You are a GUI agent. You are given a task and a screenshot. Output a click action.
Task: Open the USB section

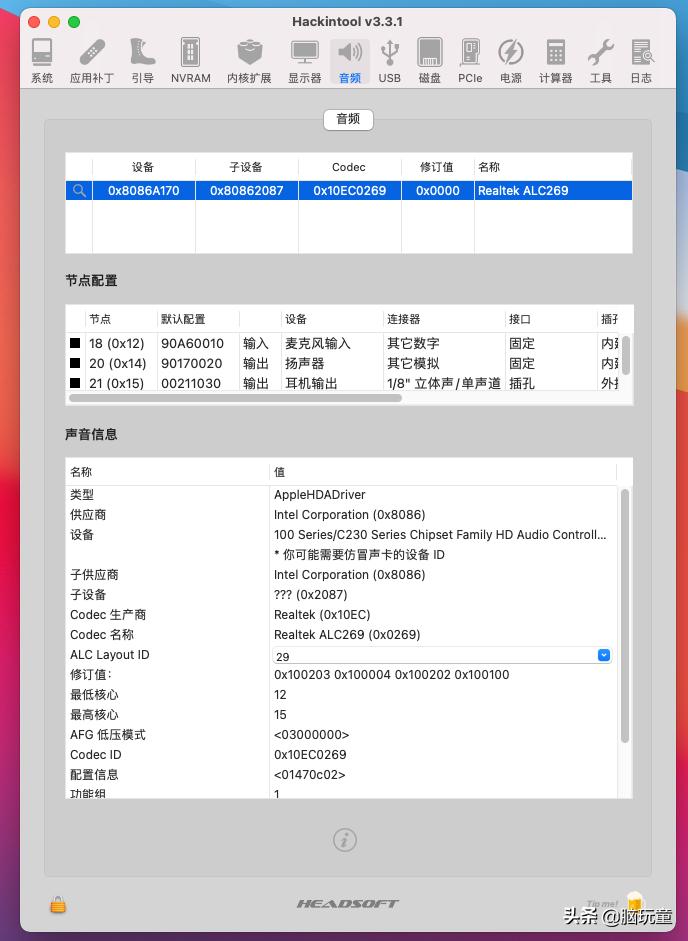click(390, 61)
